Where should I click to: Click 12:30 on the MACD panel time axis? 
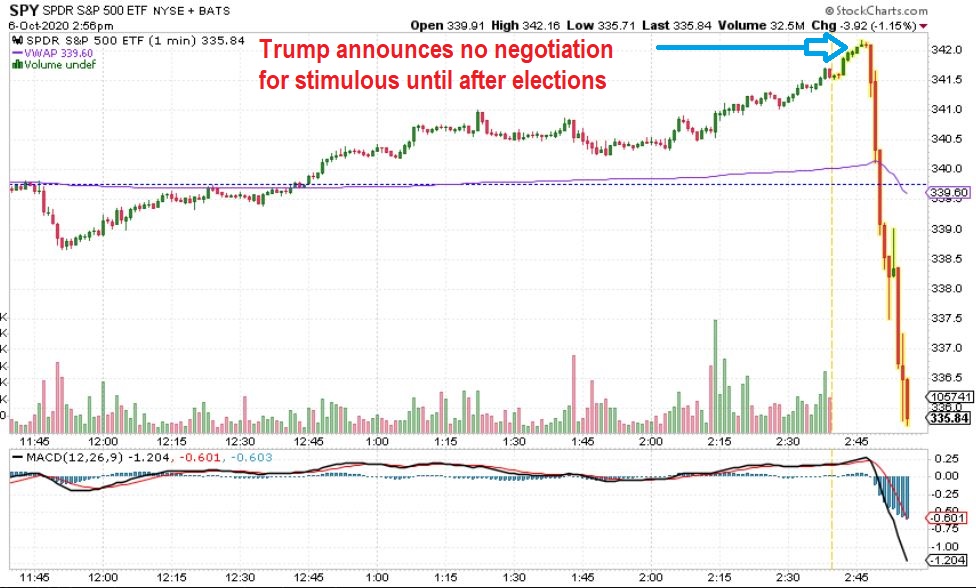click(x=240, y=577)
